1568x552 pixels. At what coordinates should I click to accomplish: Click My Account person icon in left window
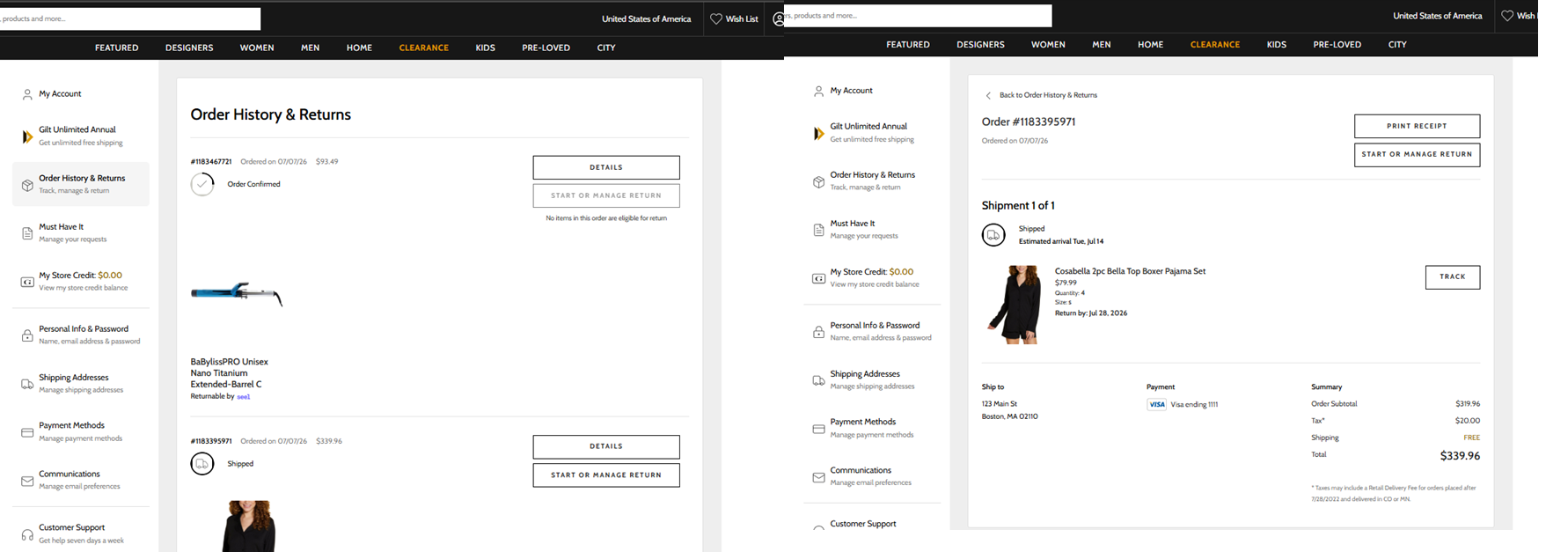[x=27, y=94]
